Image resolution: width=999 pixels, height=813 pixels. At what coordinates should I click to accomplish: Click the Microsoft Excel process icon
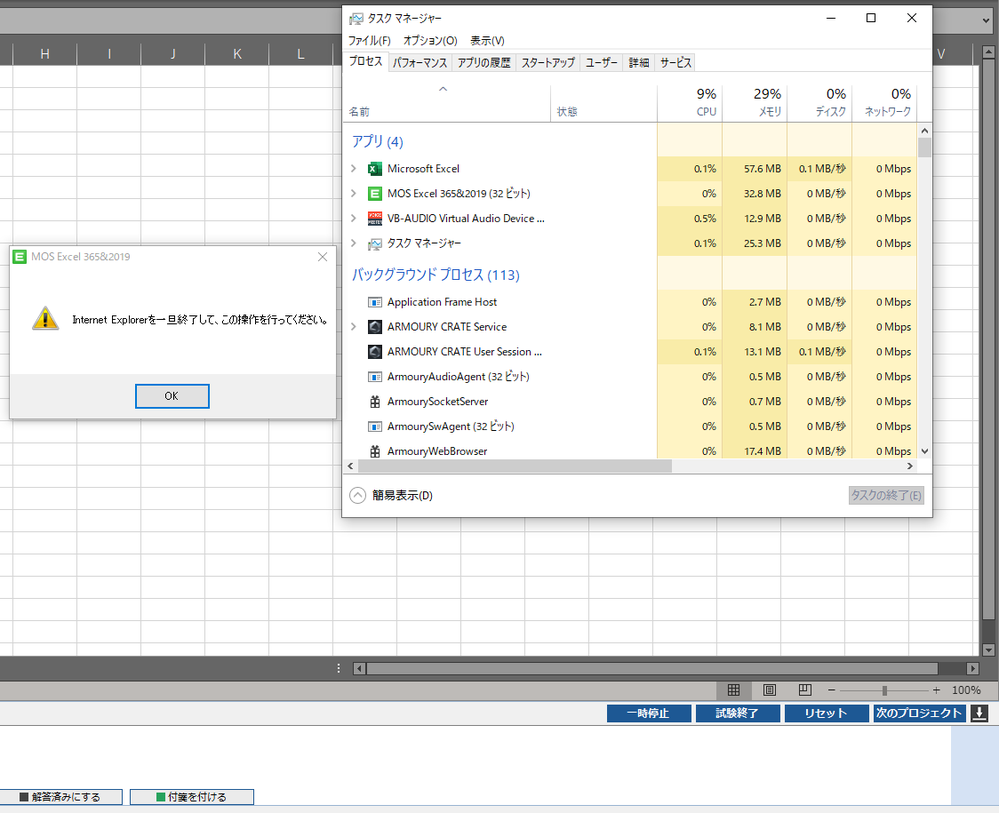375,169
